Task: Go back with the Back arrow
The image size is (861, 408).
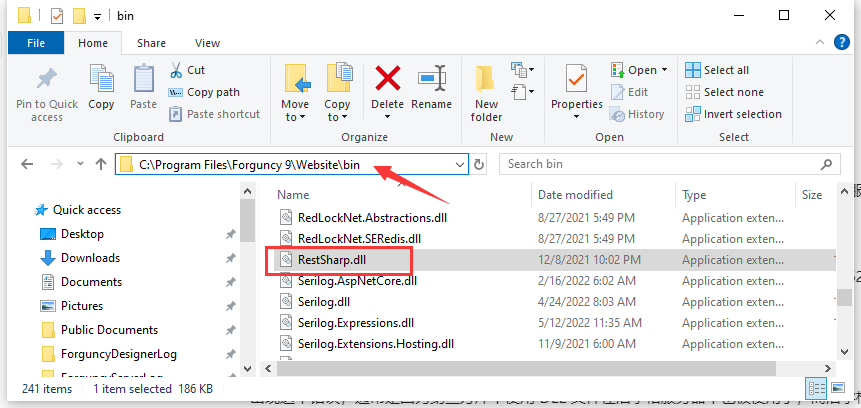Action: [x=27, y=164]
